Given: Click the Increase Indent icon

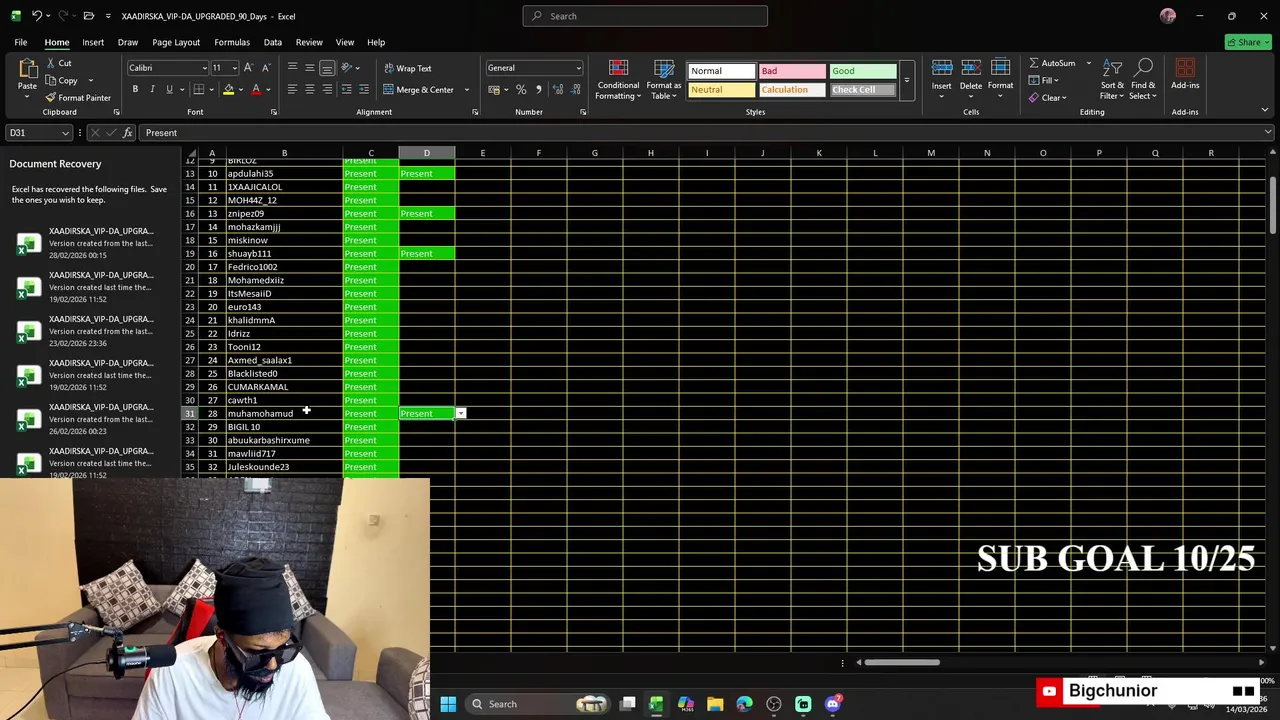Looking at the screenshot, I should click(363, 89).
